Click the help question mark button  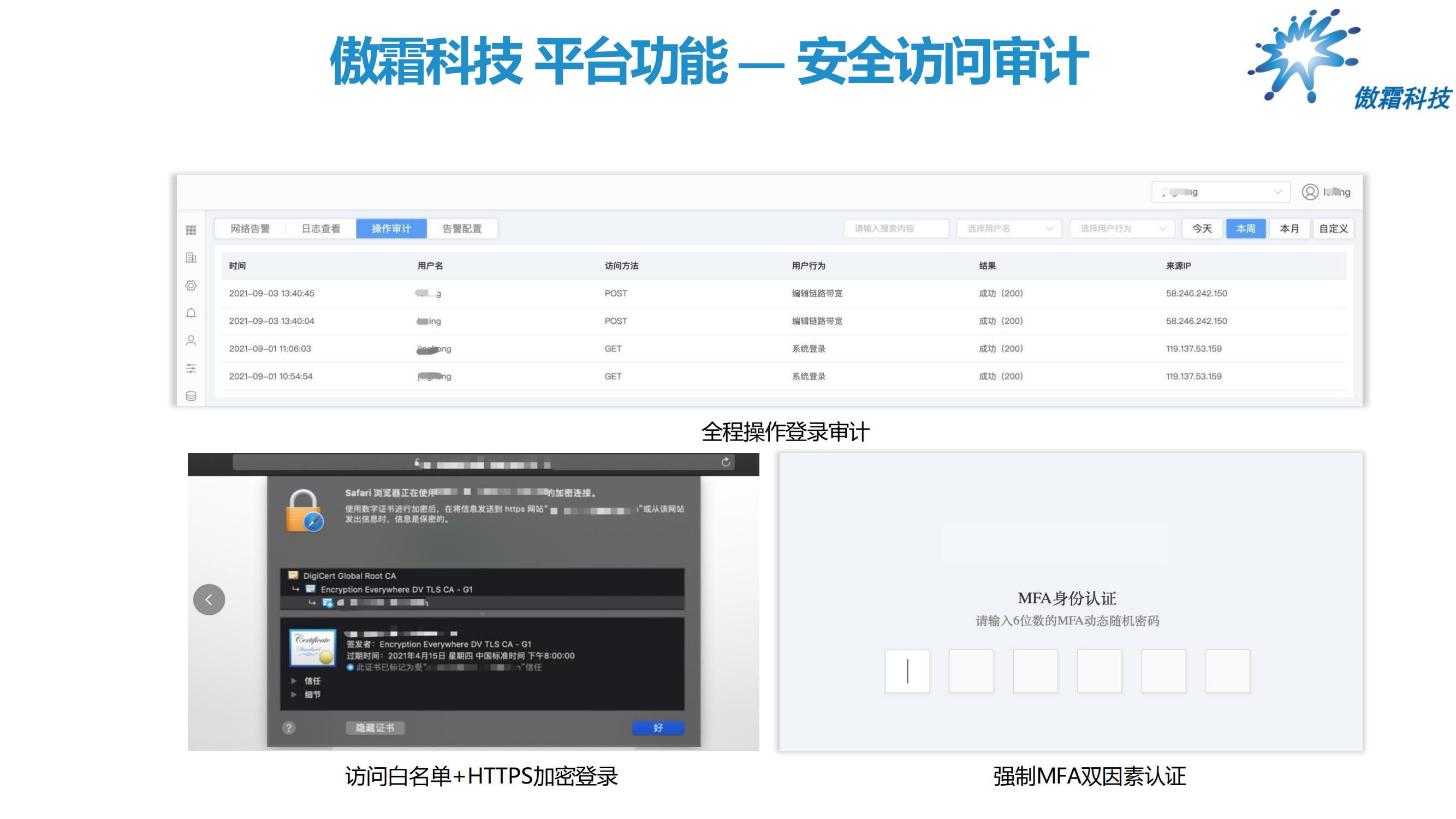pos(289,728)
